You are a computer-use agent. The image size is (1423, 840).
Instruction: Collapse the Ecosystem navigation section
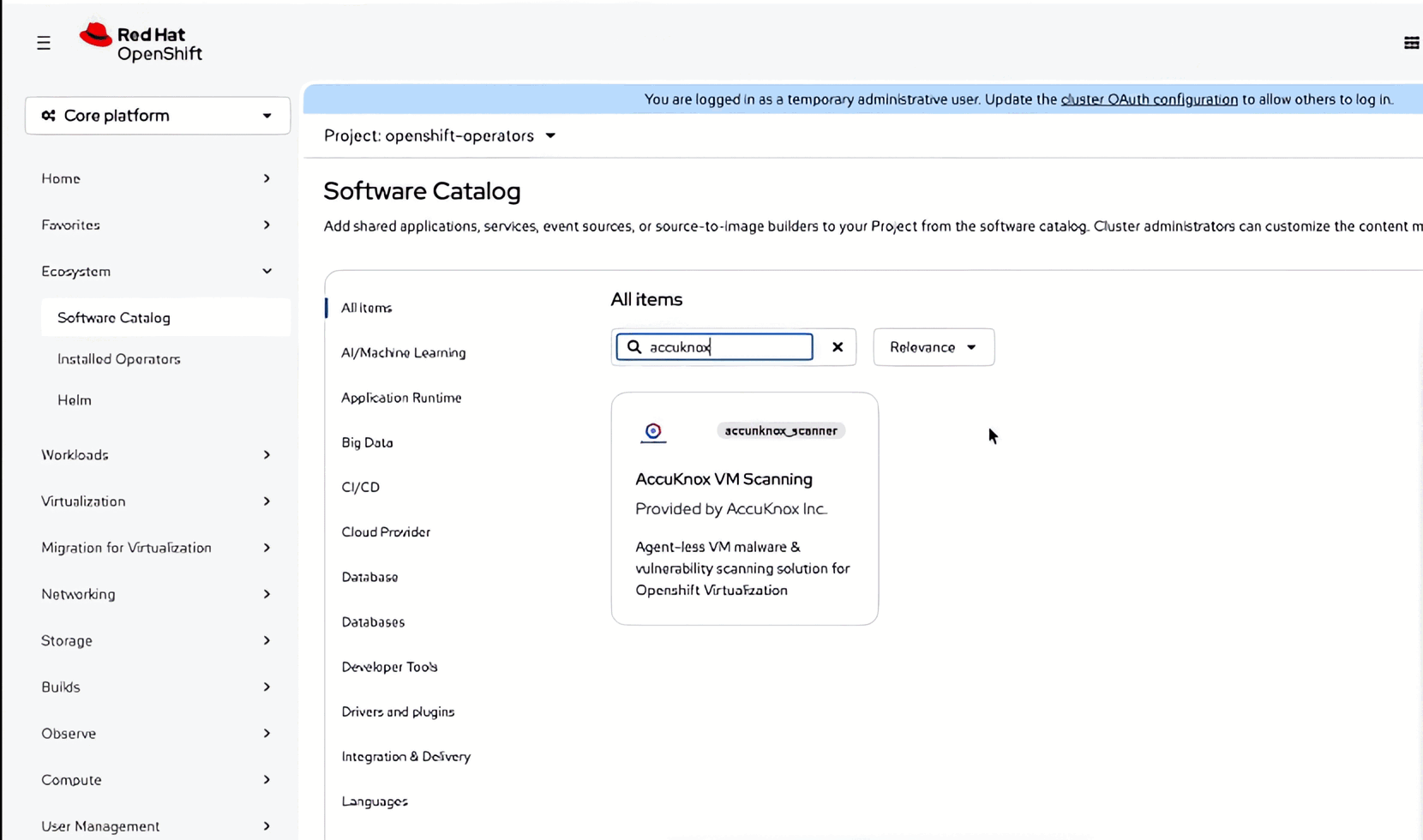(x=157, y=271)
